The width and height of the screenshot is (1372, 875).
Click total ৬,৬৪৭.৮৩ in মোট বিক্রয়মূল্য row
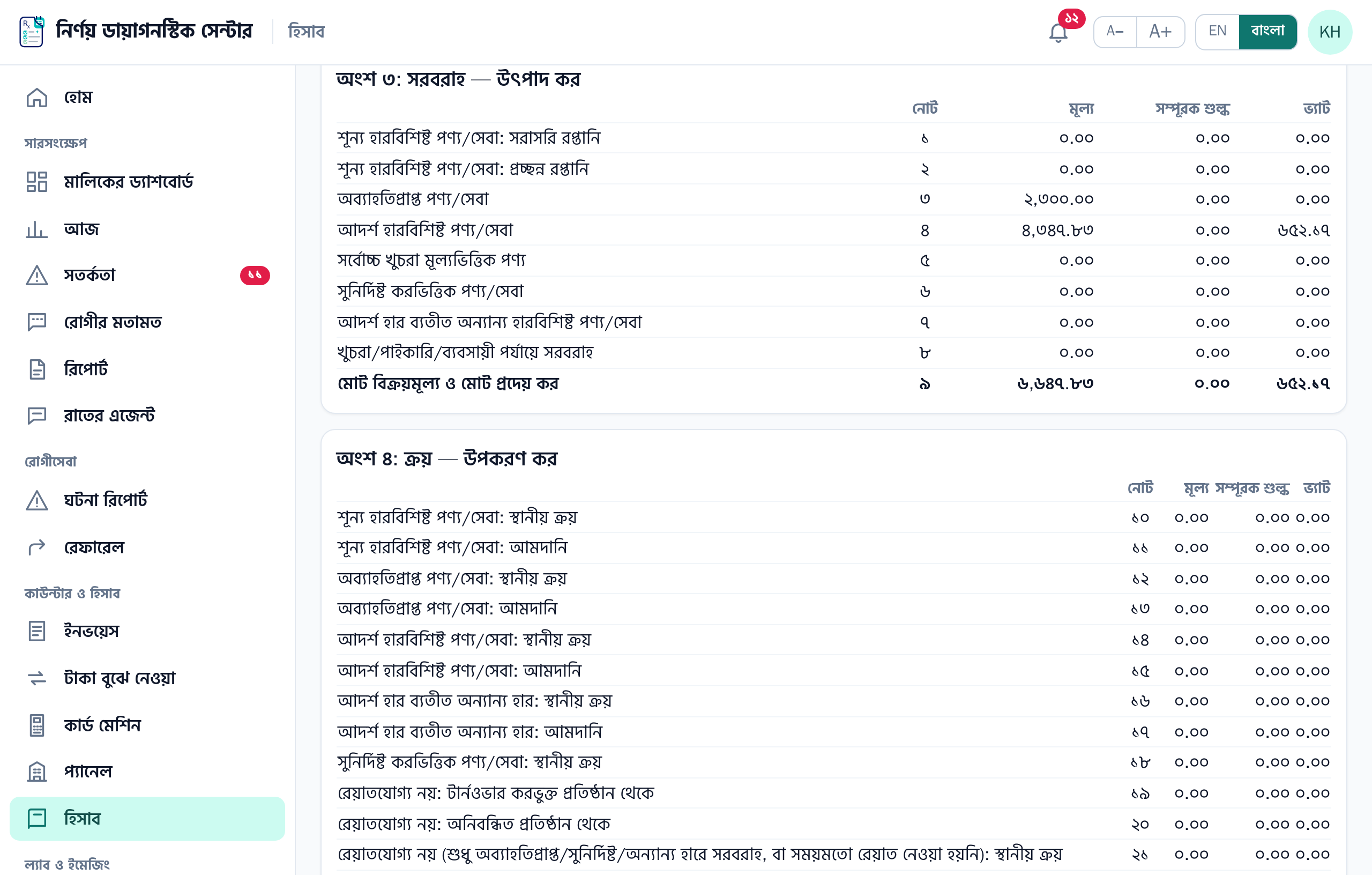1055,384
